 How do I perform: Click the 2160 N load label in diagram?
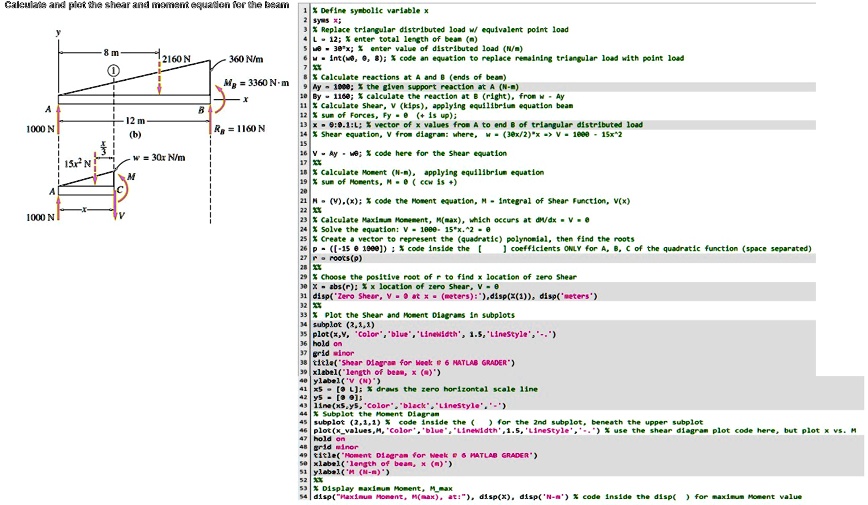176,59
